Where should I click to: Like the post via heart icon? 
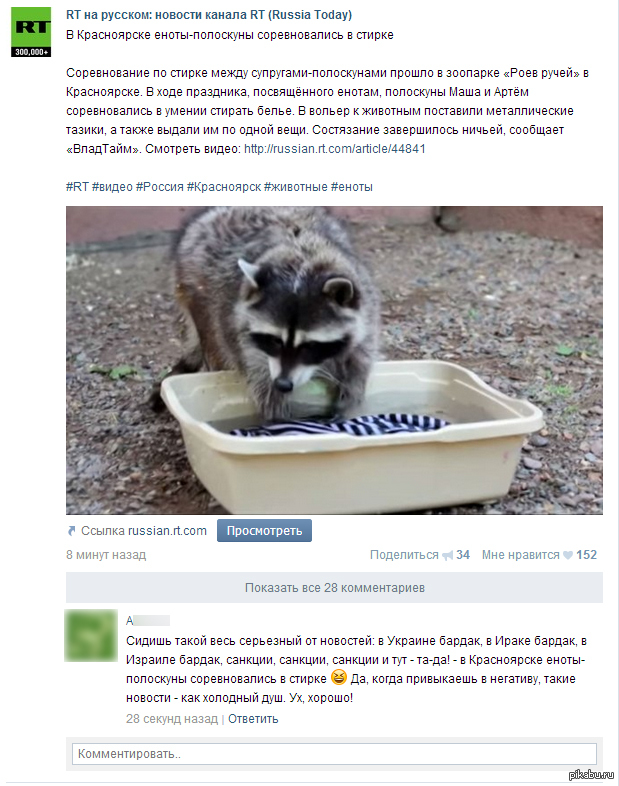568,555
